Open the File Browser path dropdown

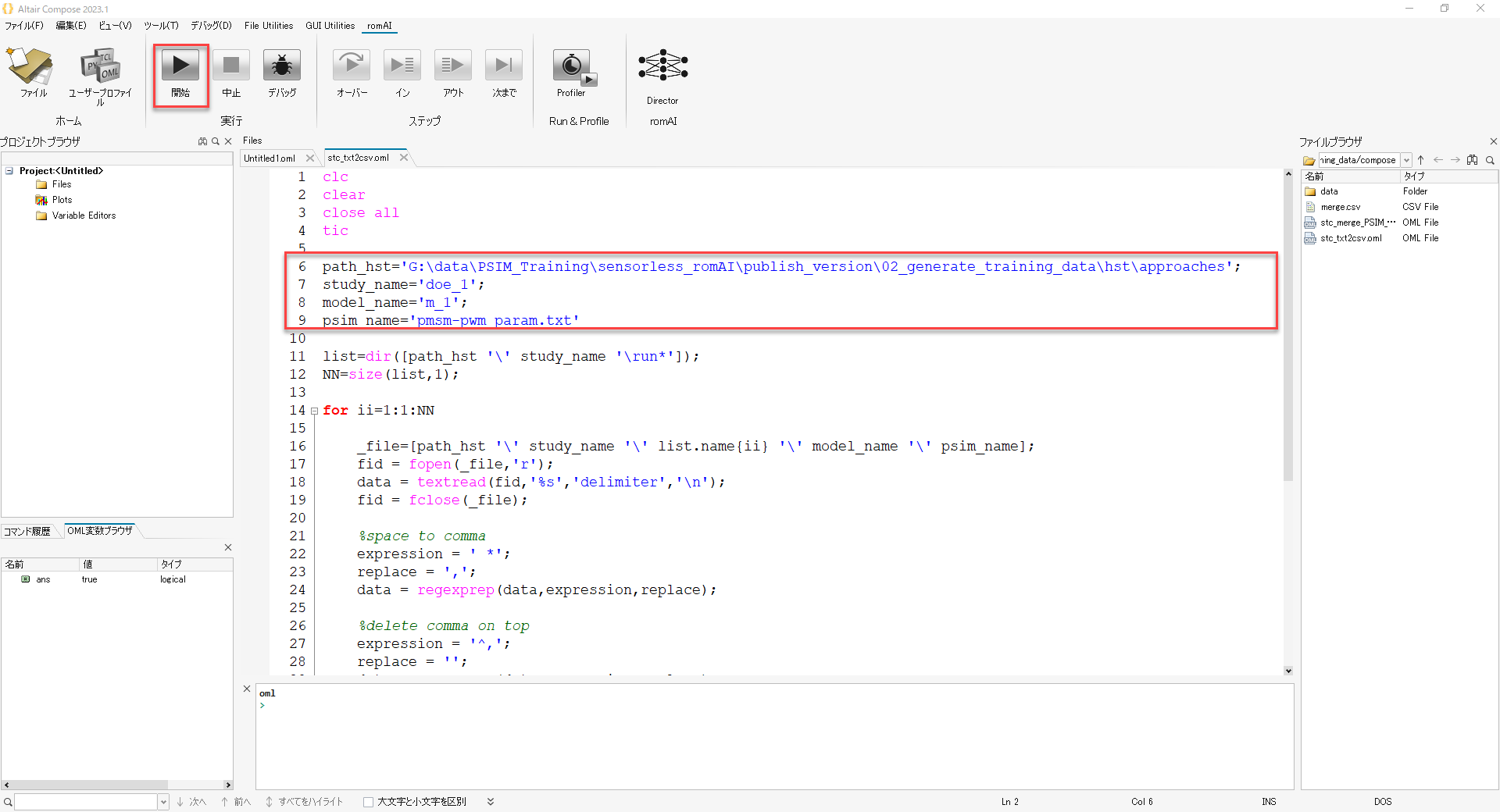(1406, 160)
